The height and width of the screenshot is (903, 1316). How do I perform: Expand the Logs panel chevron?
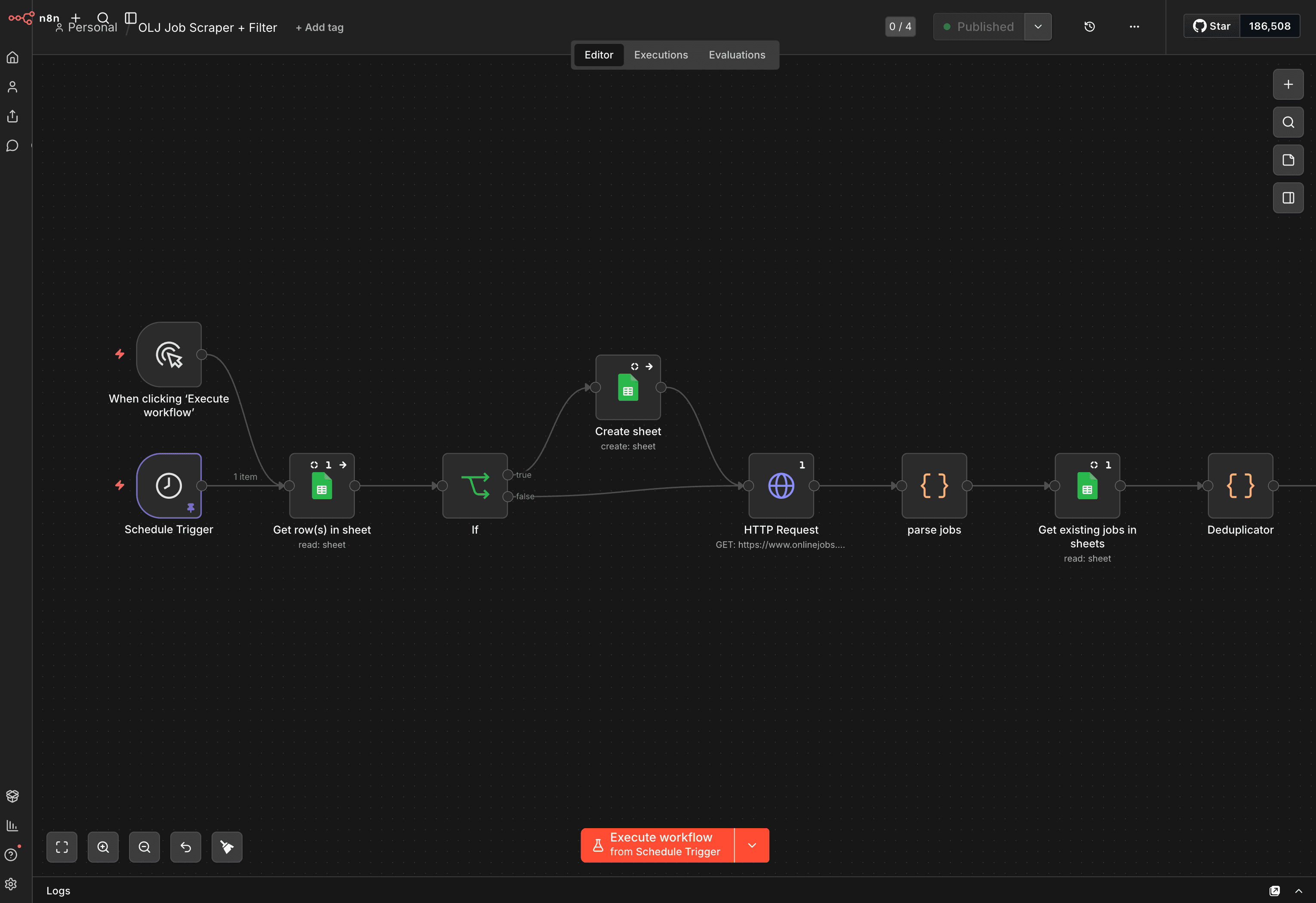click(x=1298, y=891)
